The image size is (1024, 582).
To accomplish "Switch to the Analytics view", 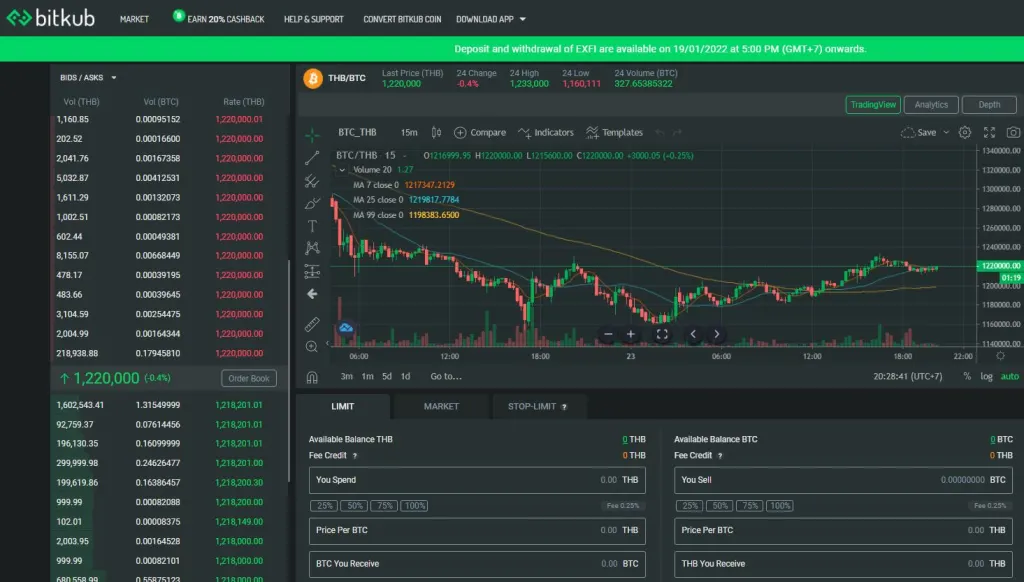I will point(931,105).
